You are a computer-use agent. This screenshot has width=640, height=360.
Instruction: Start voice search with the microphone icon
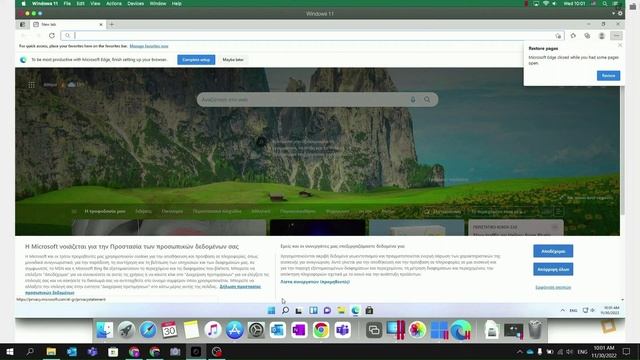pyautogui.click(x=413, y=100)
